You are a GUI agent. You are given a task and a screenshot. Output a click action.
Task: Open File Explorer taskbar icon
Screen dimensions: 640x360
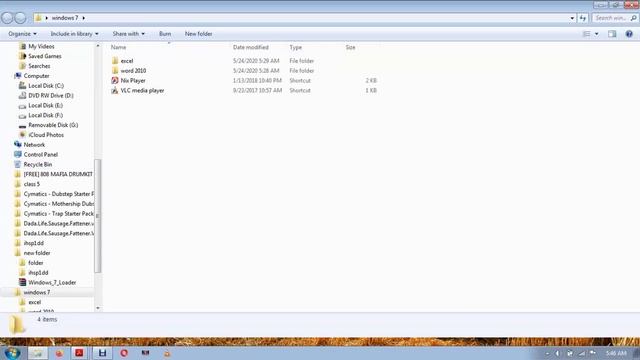point(38,353)
